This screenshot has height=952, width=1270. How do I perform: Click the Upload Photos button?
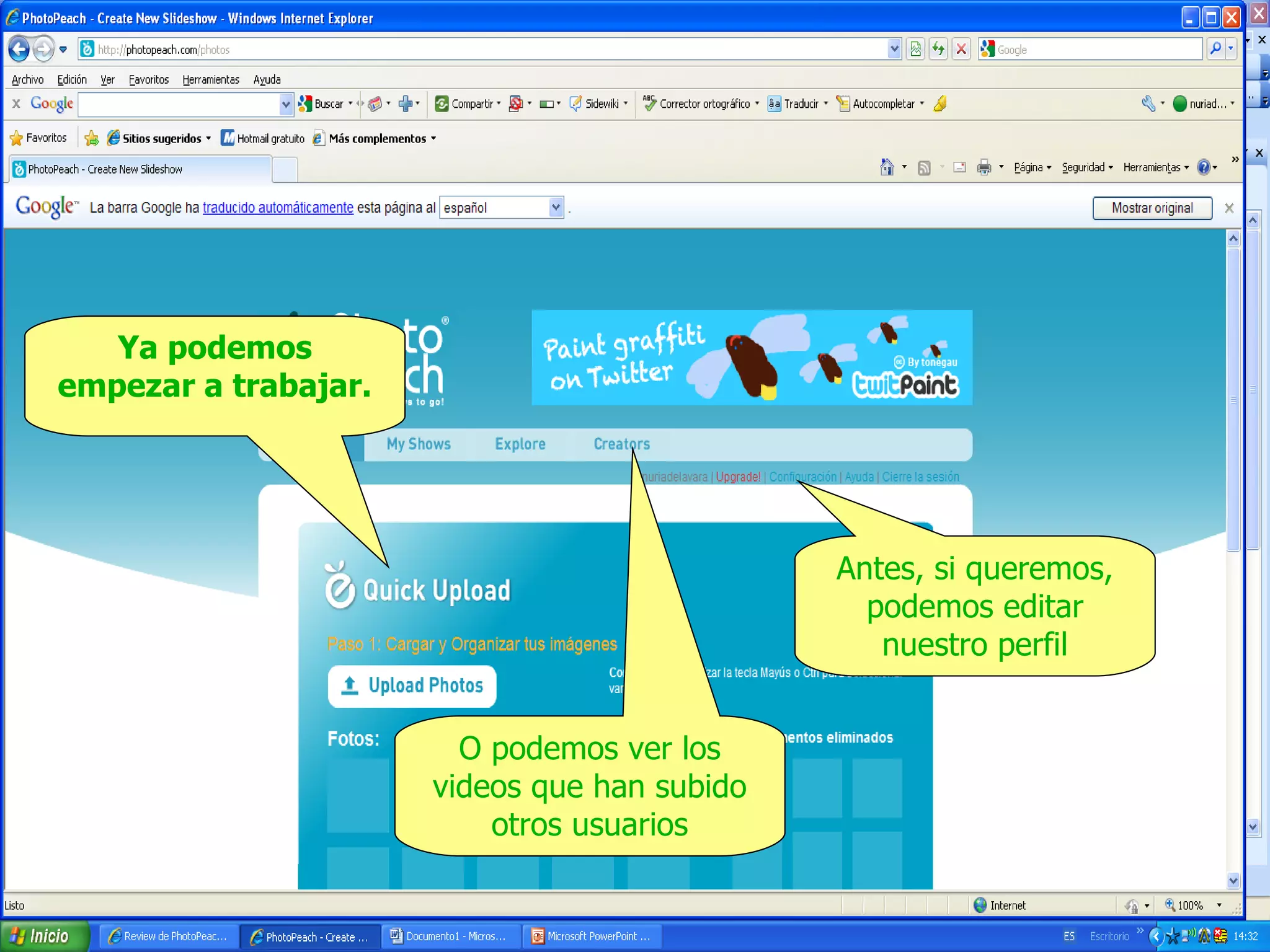[x=412, y=686]
